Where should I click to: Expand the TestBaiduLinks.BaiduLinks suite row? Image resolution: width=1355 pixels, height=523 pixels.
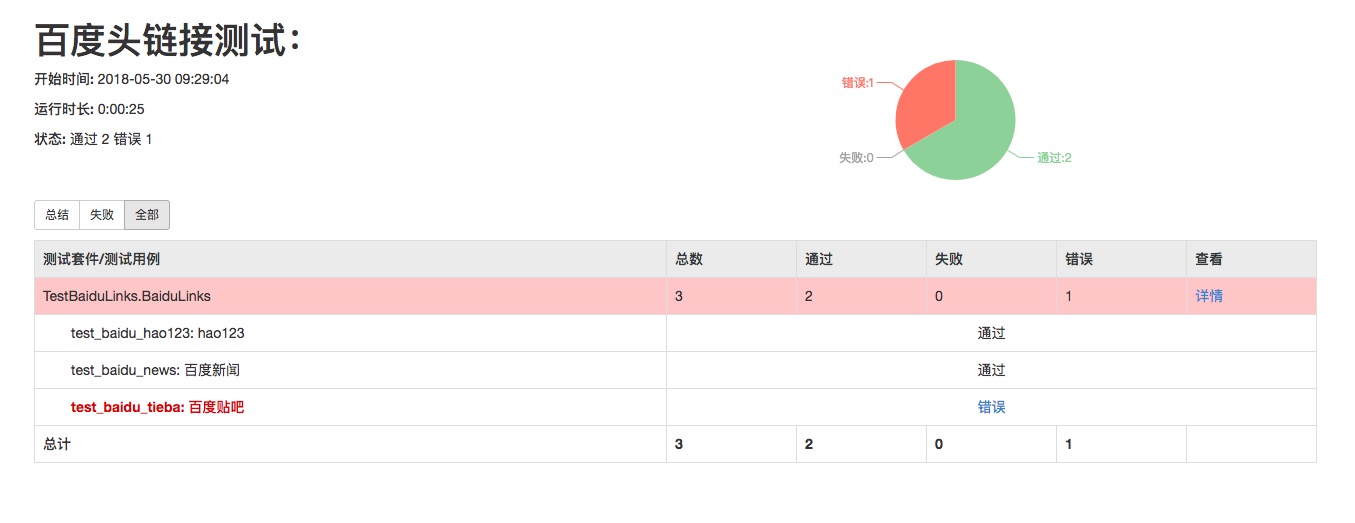127,296
